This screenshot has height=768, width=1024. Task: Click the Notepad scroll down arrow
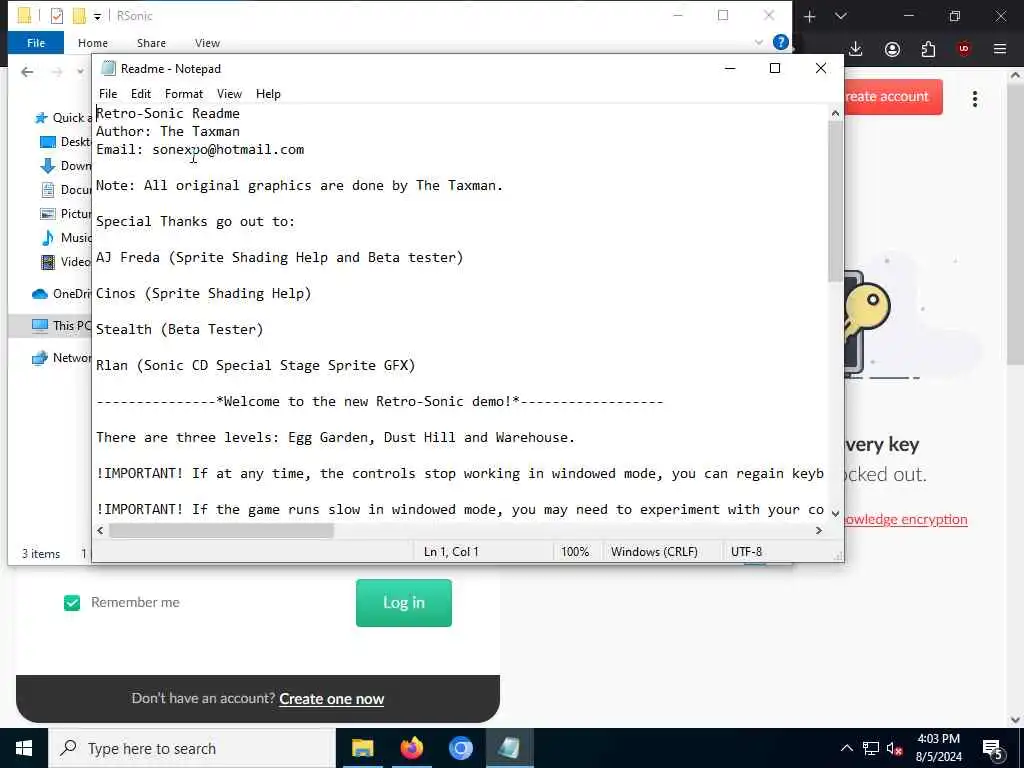pyautogui.click(x=835, y=513)
